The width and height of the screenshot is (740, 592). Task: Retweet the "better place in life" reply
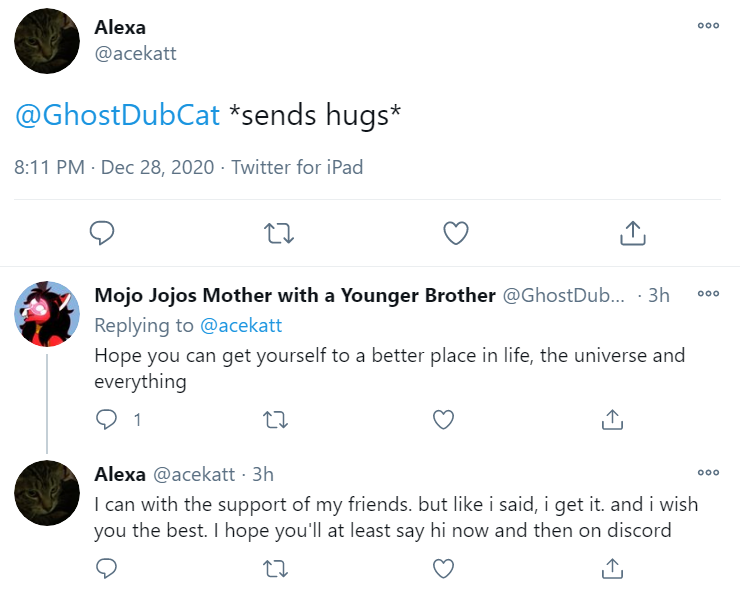(275, 420)
